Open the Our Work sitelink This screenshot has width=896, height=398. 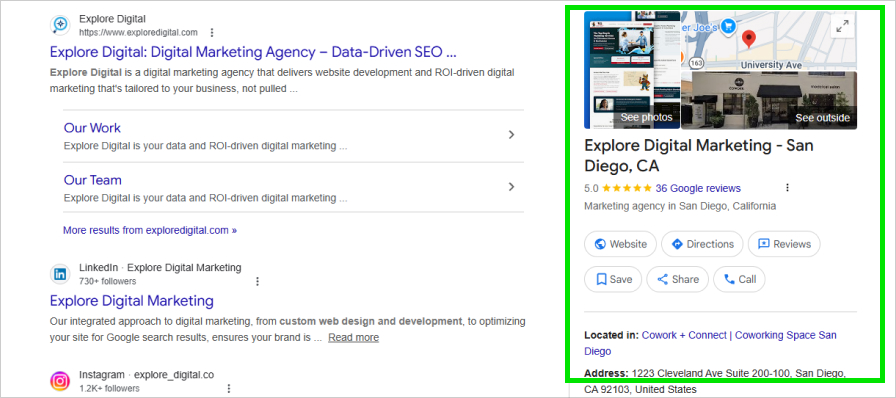click(x=93, y=128)
